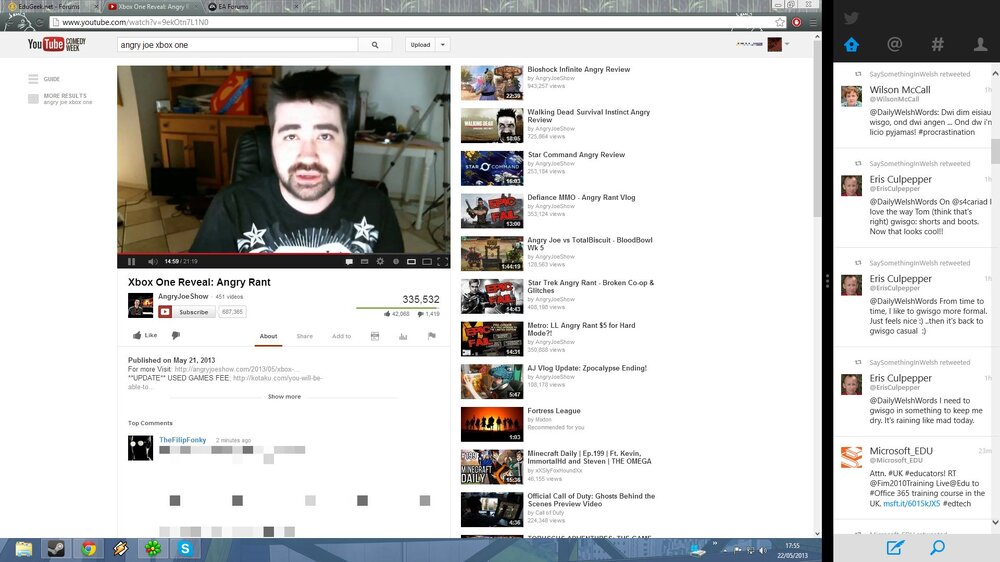Open Fortress League video thumbnail
Image resolution: width=1000 pixels, height=562 pixels.
click(492, 424)
